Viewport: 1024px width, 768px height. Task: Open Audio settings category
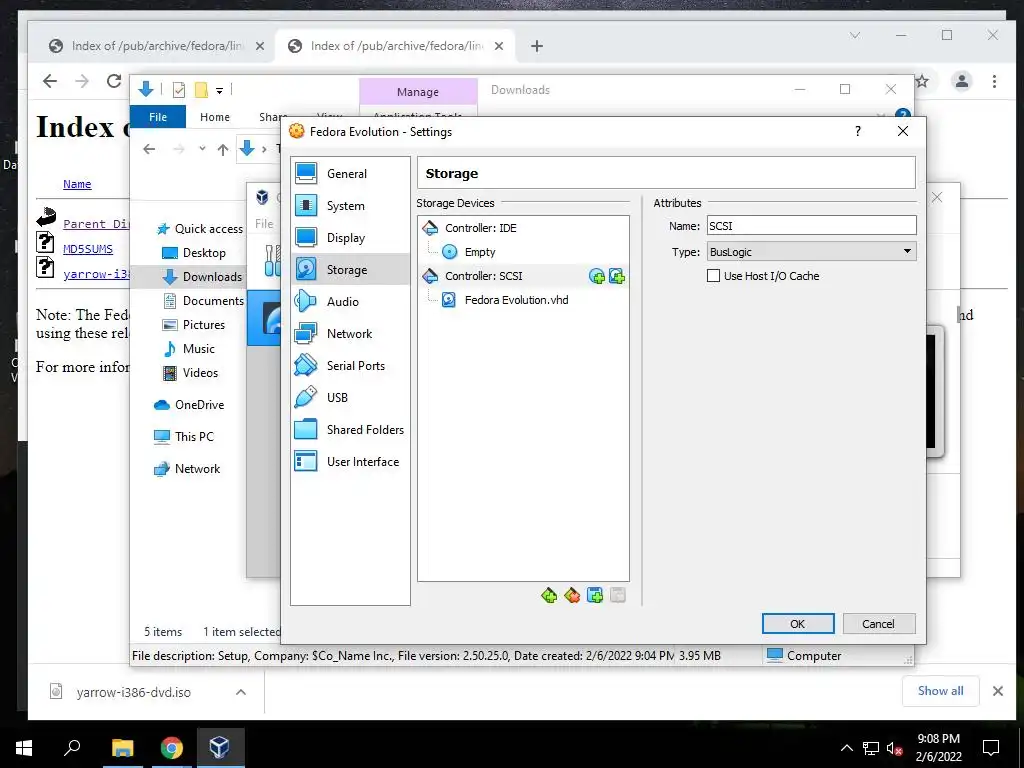pos(350,301)
